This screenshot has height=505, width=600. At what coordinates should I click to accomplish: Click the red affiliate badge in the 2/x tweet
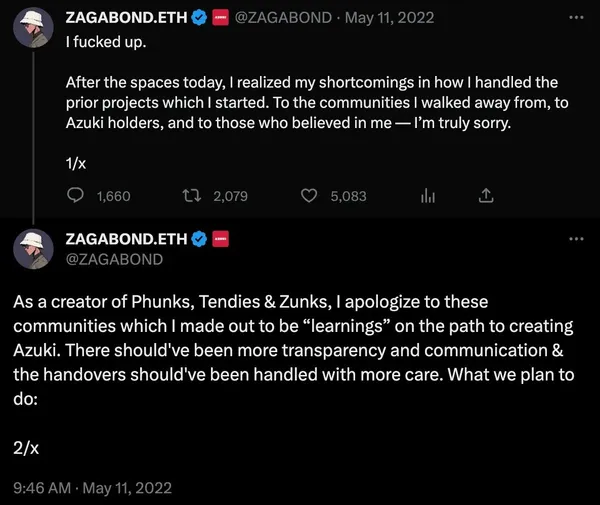[x=222, y=239]
